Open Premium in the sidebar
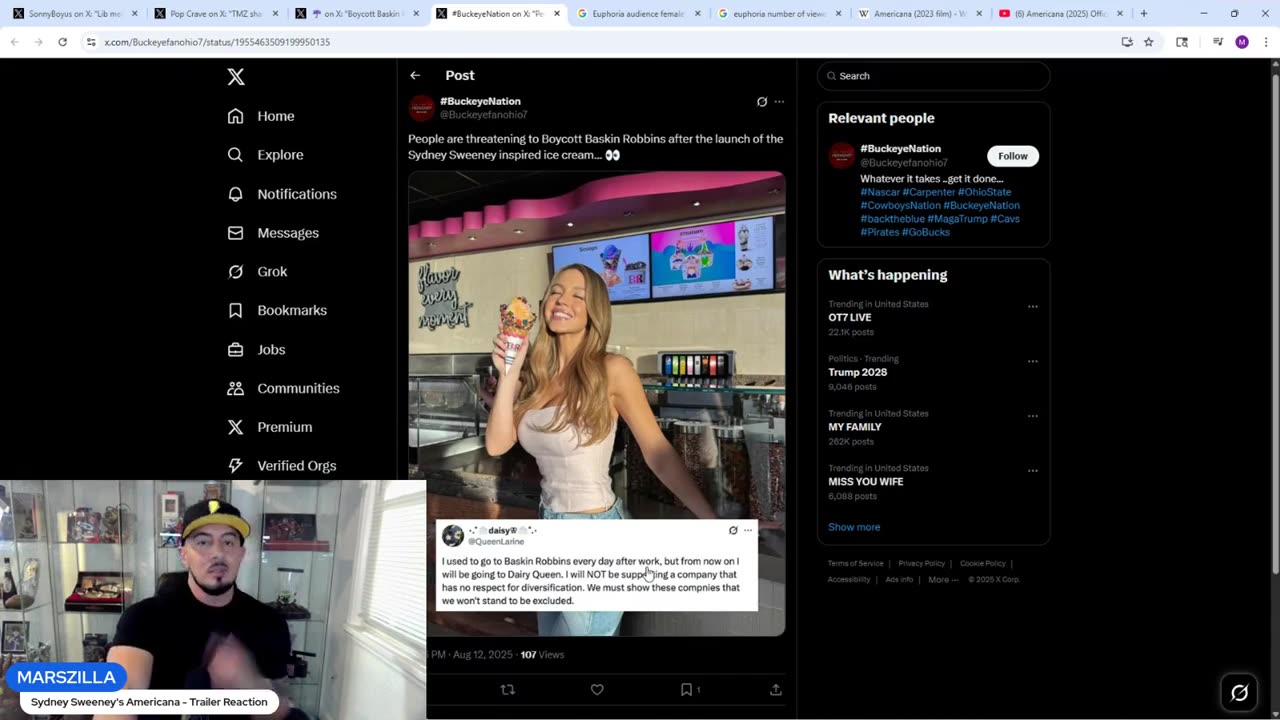 pos(270,427)
